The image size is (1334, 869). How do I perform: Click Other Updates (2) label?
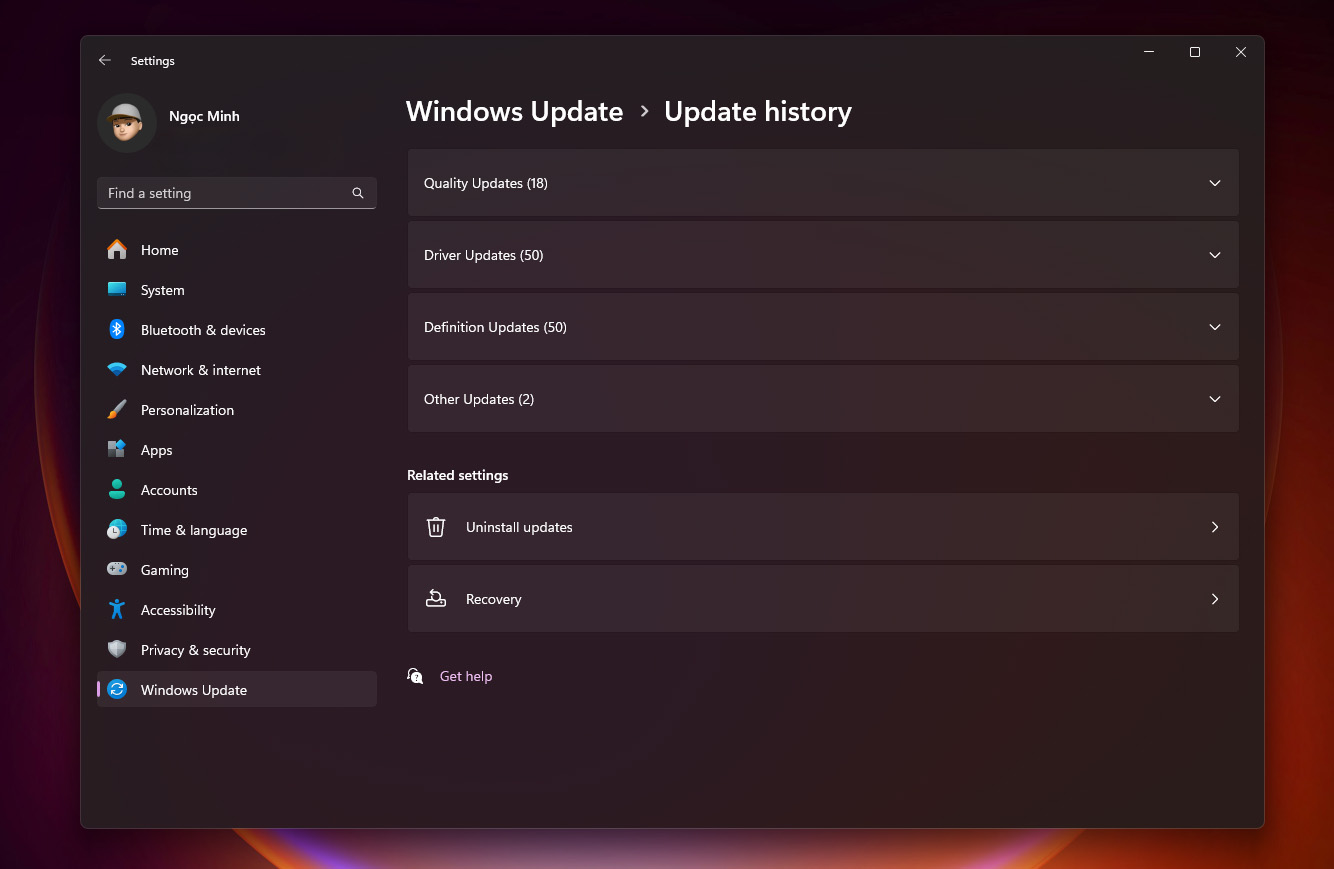[x=479, y=399]
